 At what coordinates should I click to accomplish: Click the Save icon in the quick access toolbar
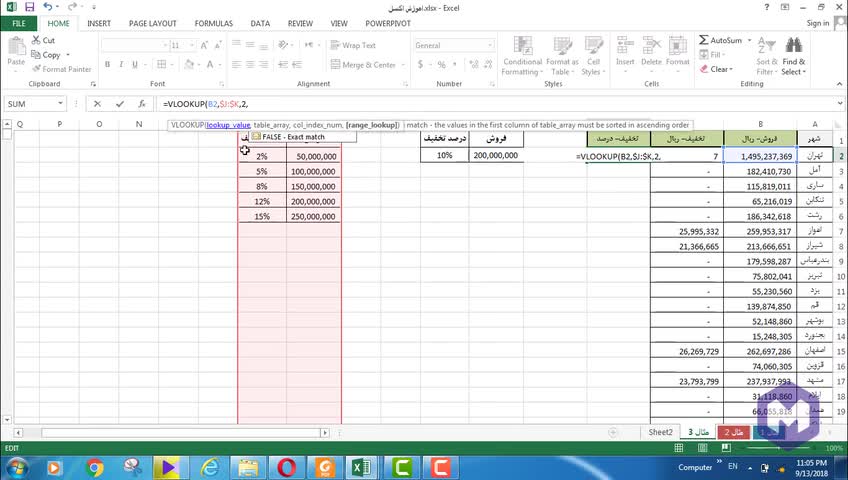(x=29, y=7)
